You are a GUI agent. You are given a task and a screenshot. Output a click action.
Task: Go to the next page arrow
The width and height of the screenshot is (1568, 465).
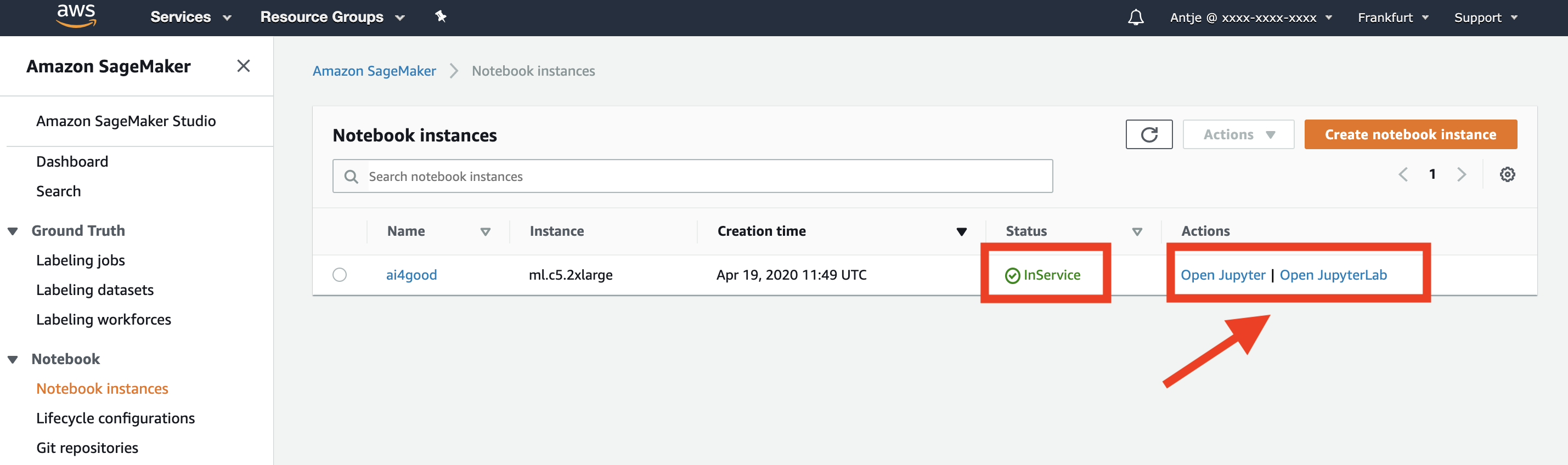coord(1462,175)
